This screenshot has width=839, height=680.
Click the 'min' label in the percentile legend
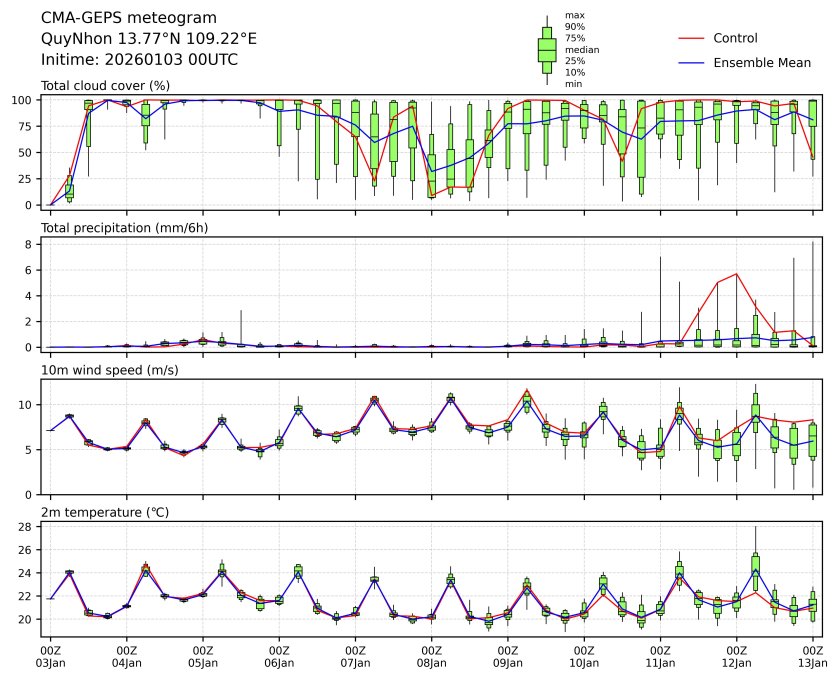coord(573,84)
